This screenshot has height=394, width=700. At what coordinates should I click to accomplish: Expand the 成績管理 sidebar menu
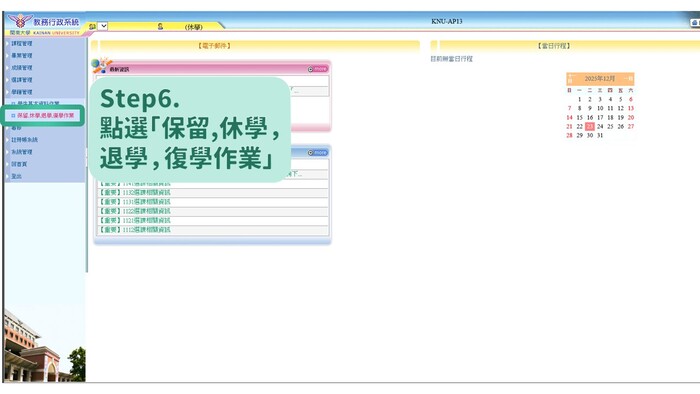pyautogui.click(x=21, y=68)
